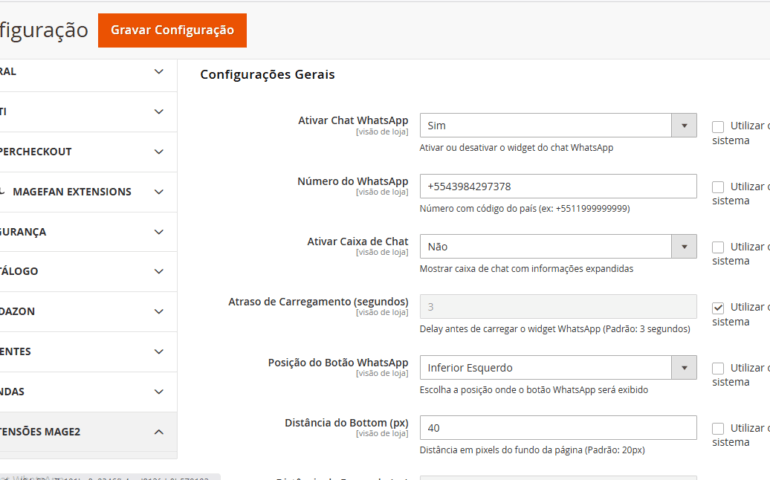770x480 pixels.
Task: Check system value box for Ativar Caixa de Chat
Action: [x=718, y=247]
